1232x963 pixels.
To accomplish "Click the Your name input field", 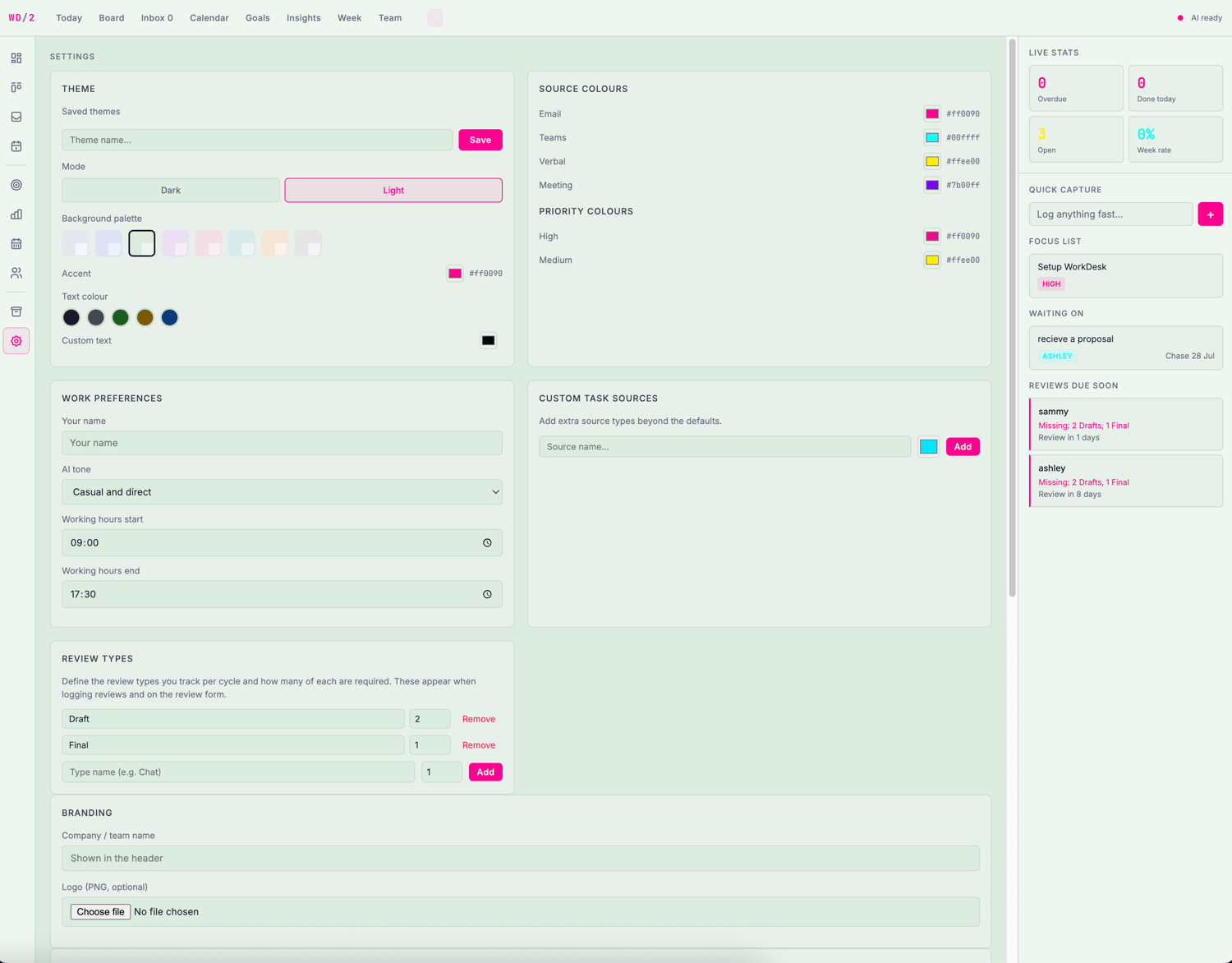I will 282,443.
